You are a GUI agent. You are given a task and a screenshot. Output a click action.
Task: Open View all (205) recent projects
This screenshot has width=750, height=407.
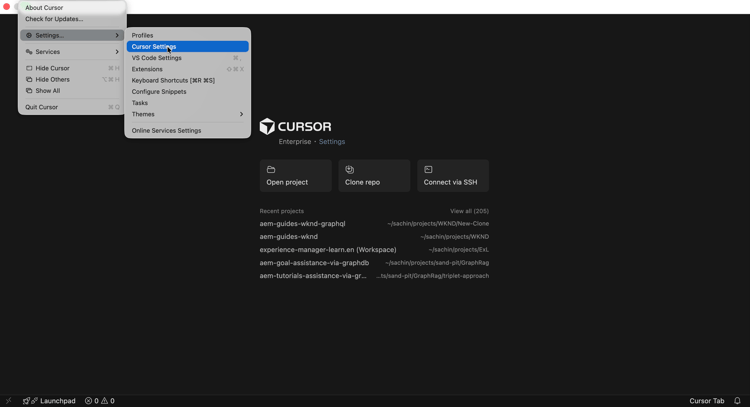click(x=469, y=211)
